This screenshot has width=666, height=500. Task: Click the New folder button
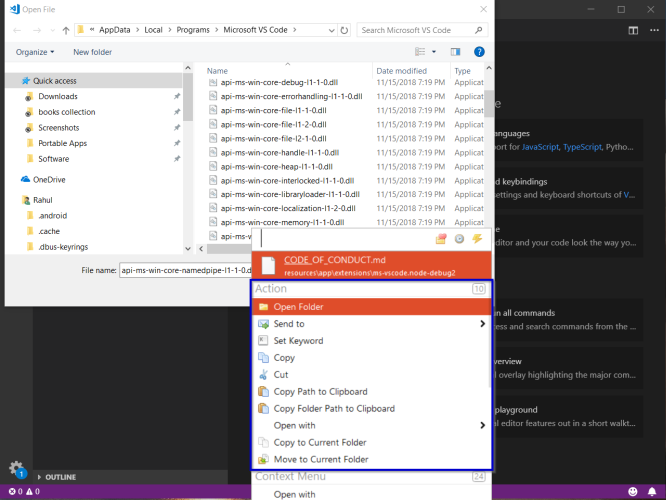point(93,52)
